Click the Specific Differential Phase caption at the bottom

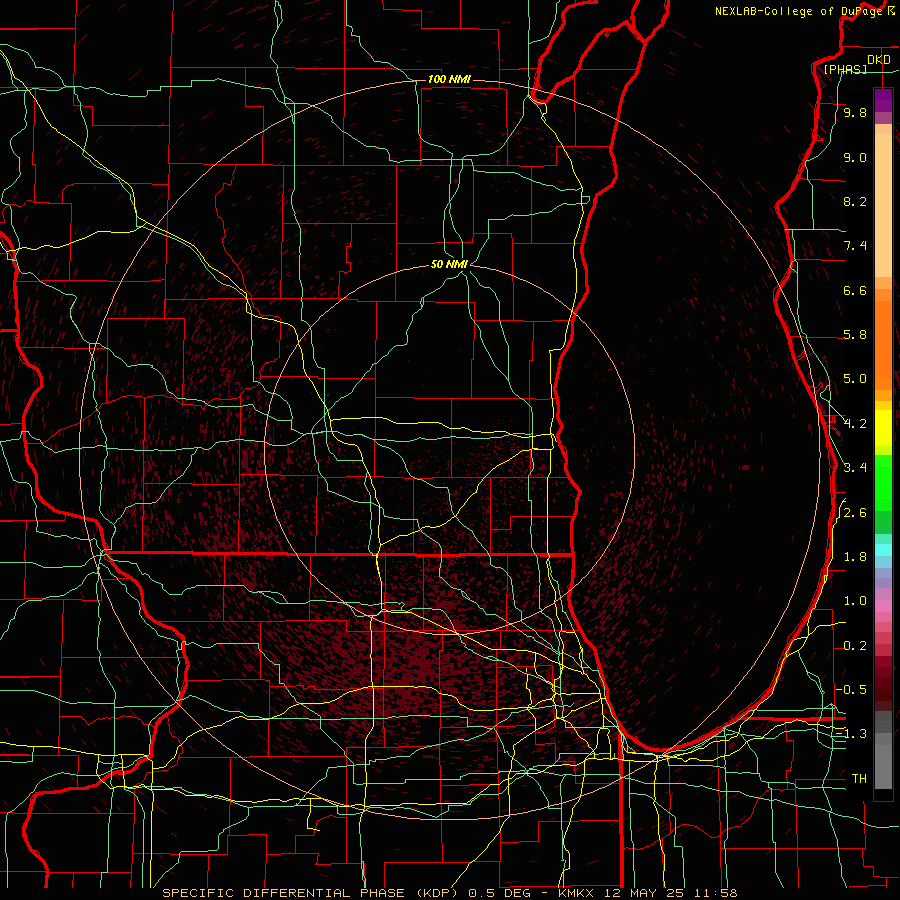point(449,893)
